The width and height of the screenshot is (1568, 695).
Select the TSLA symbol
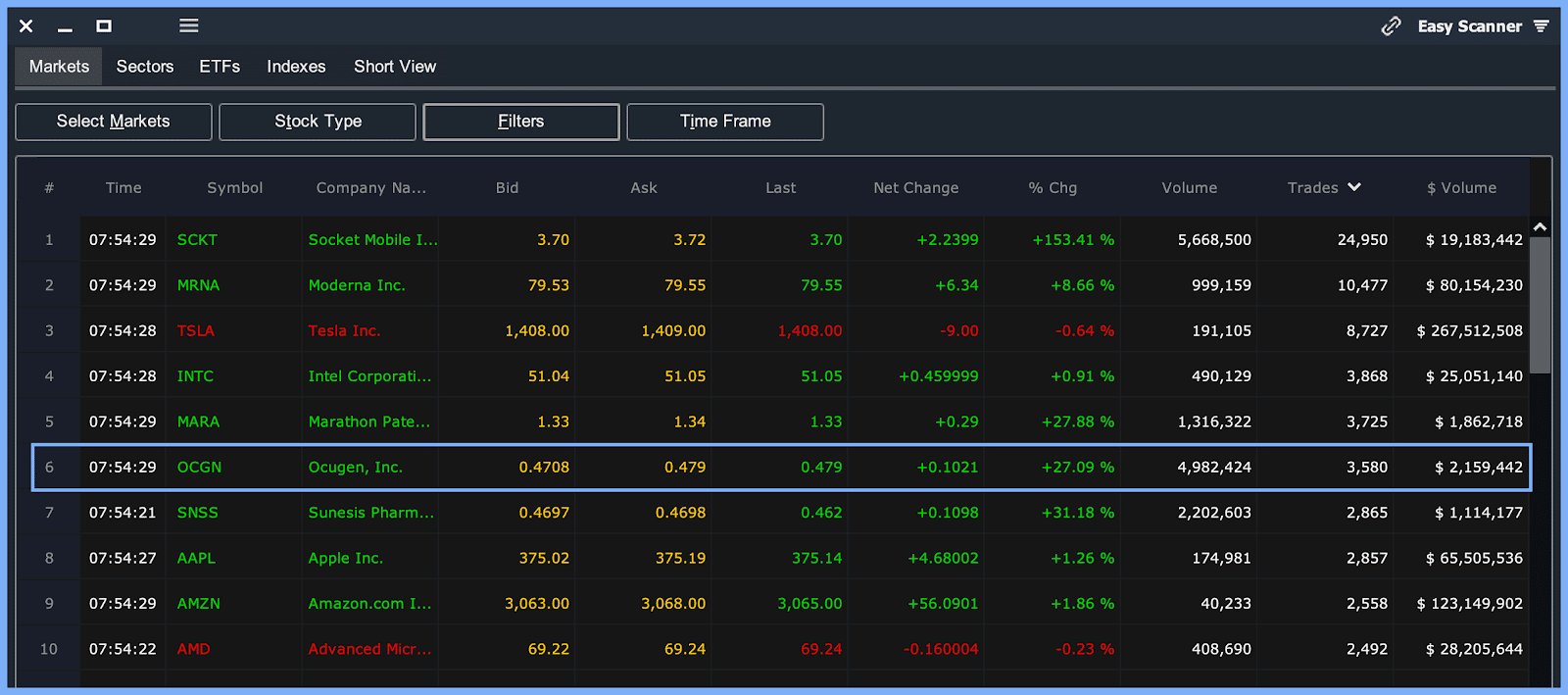[196, 330]
